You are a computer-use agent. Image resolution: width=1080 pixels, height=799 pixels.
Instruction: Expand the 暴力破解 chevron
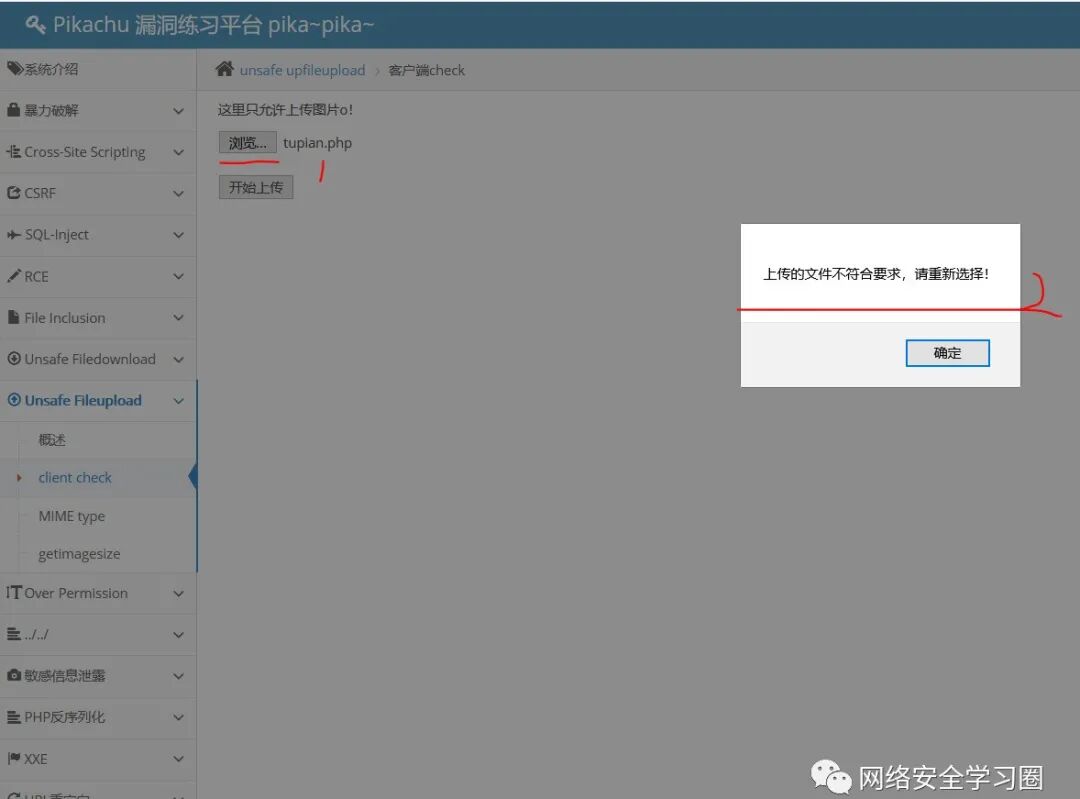coord(178,111)
